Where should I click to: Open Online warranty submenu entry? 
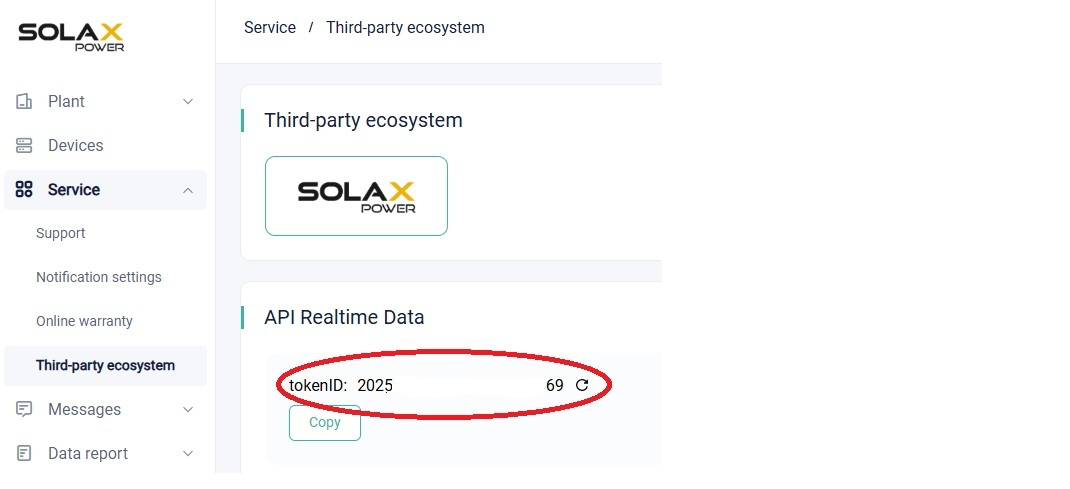(85, 321)
